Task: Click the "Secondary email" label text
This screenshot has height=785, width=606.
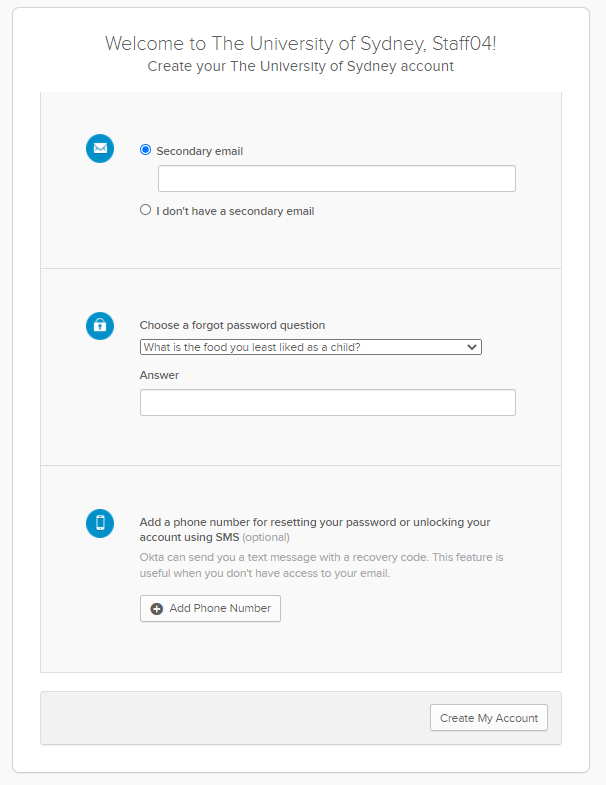Action: point(200,151)
